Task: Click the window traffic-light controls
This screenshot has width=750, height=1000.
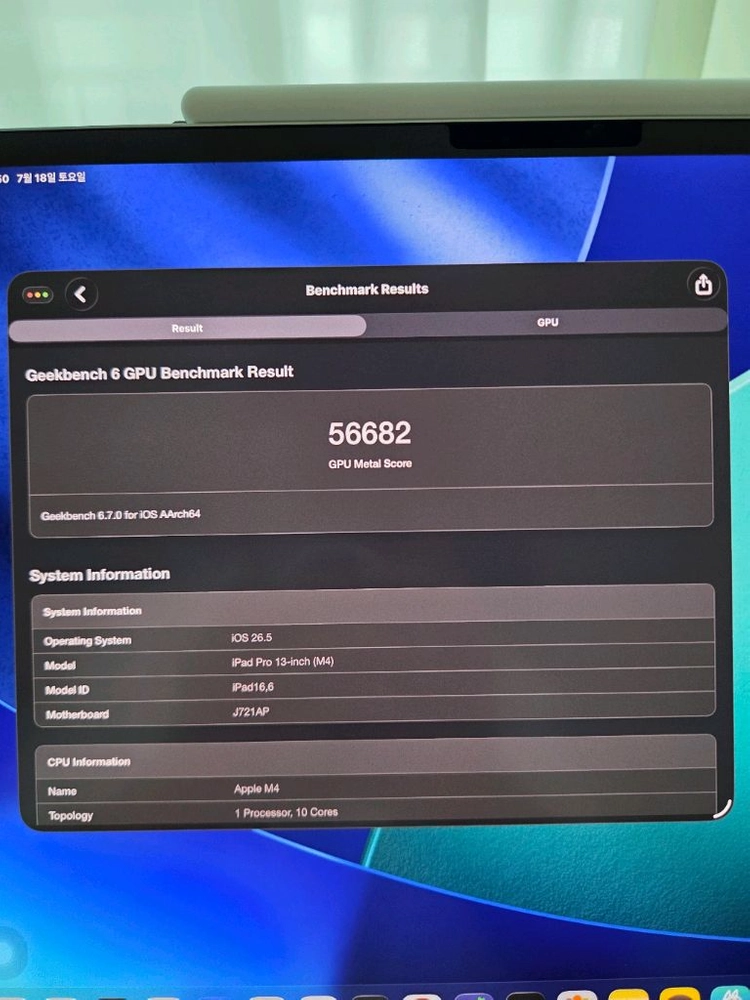Action: (37, 295)
